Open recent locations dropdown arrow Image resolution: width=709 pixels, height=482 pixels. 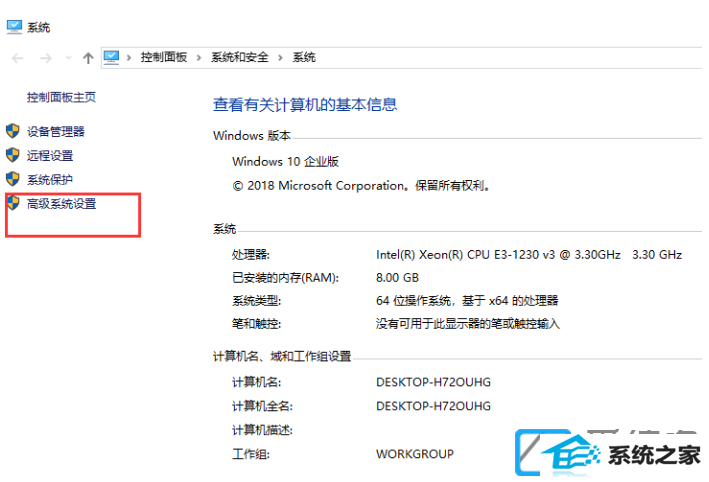pos(68,58)
